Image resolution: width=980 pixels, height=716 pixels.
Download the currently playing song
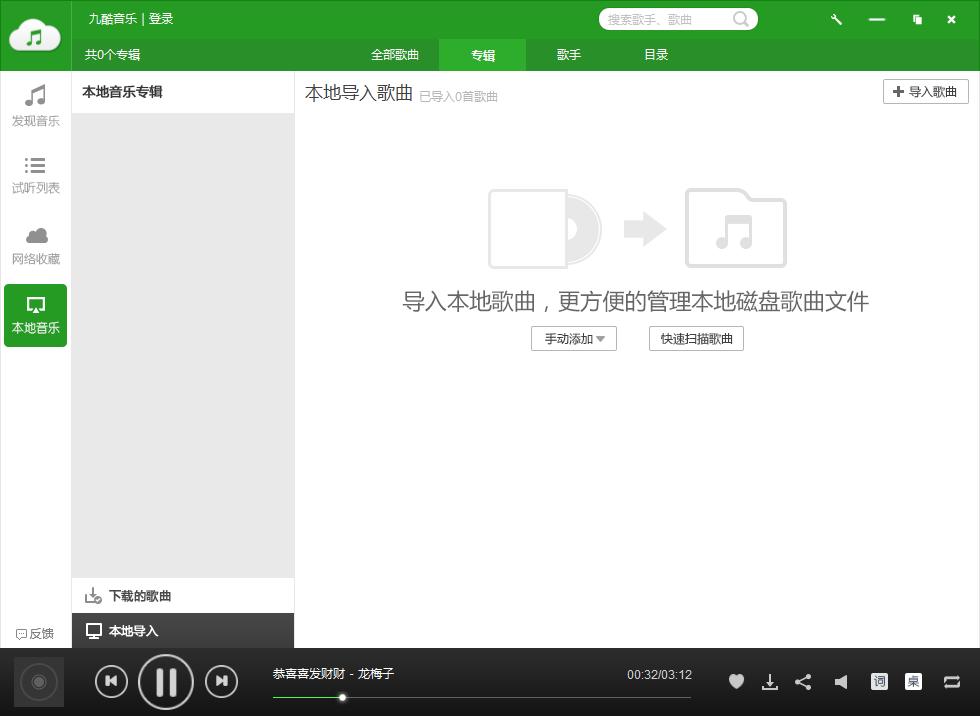[x=769, y=681]
